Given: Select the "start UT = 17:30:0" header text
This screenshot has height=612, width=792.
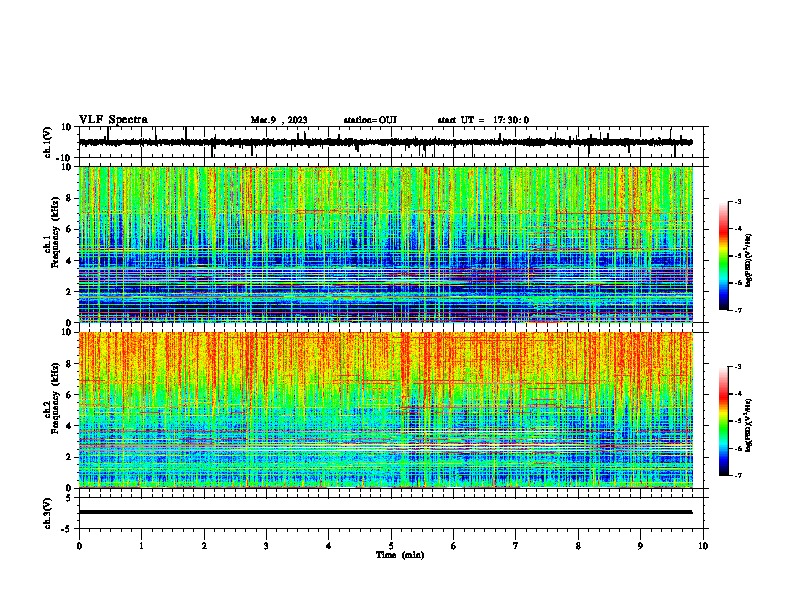Looking at the screenshot, I should point(483,120).
